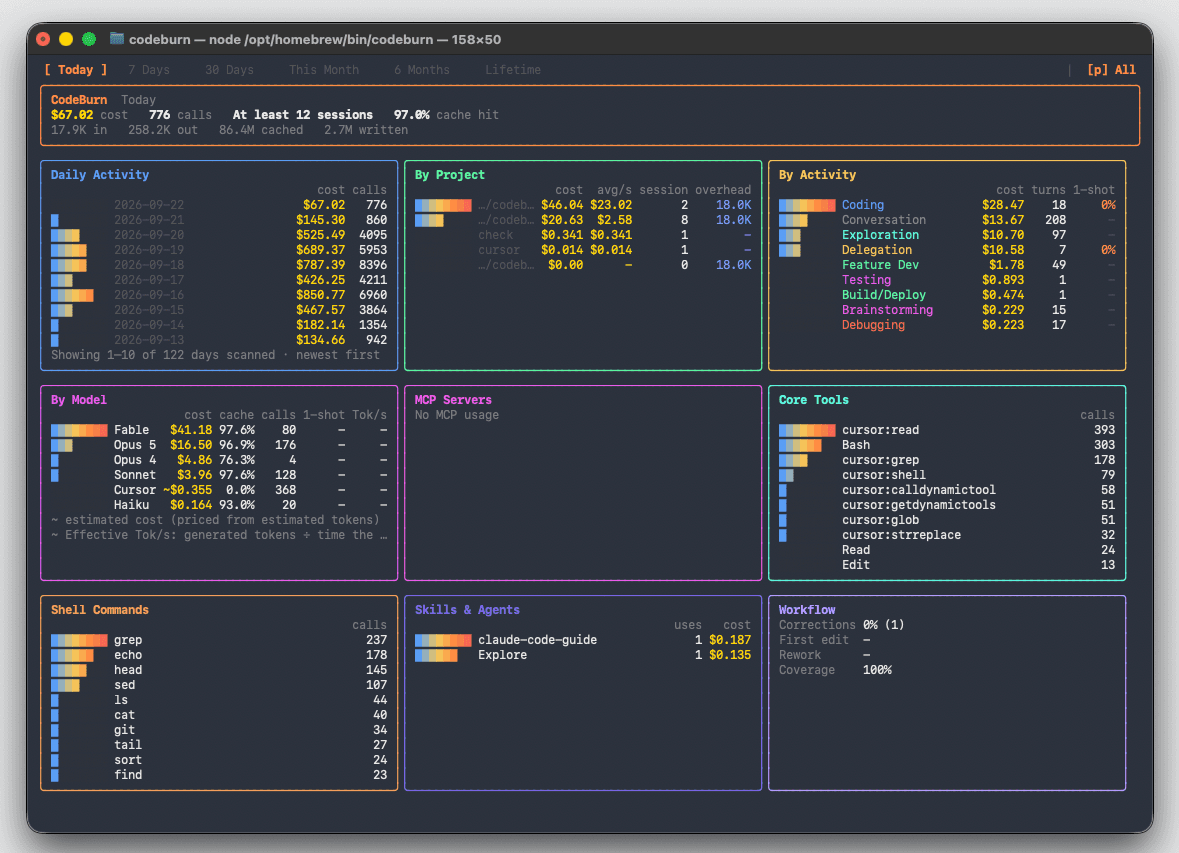Select the Today period tab
The width and height of the screenshot is (1179, 853).
click(x=75, y=70)
